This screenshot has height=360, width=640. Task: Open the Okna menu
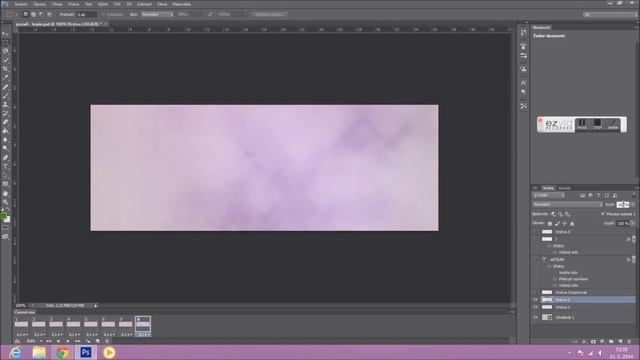162,4
